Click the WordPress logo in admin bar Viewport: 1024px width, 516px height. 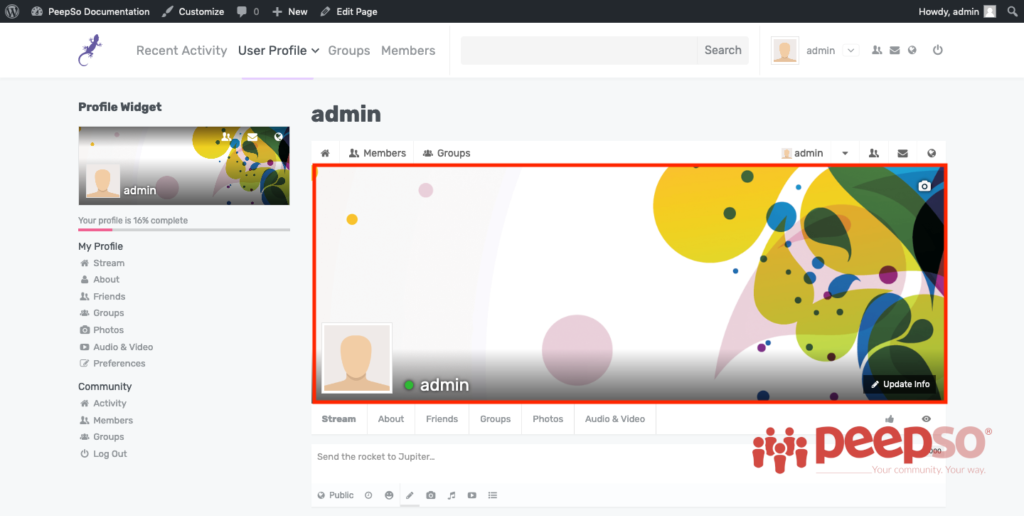[x=12, y=11]
